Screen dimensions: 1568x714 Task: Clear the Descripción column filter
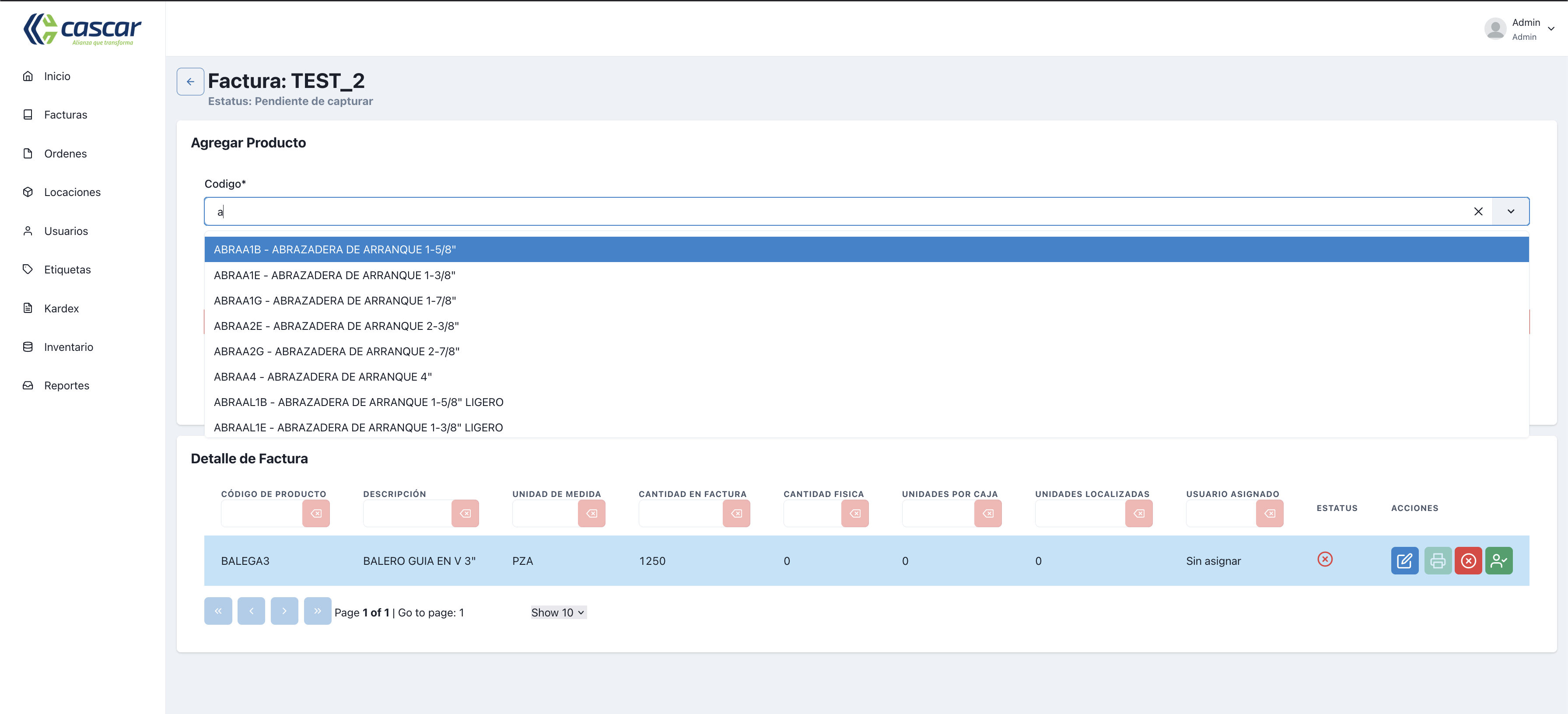[x=465, y=513]
